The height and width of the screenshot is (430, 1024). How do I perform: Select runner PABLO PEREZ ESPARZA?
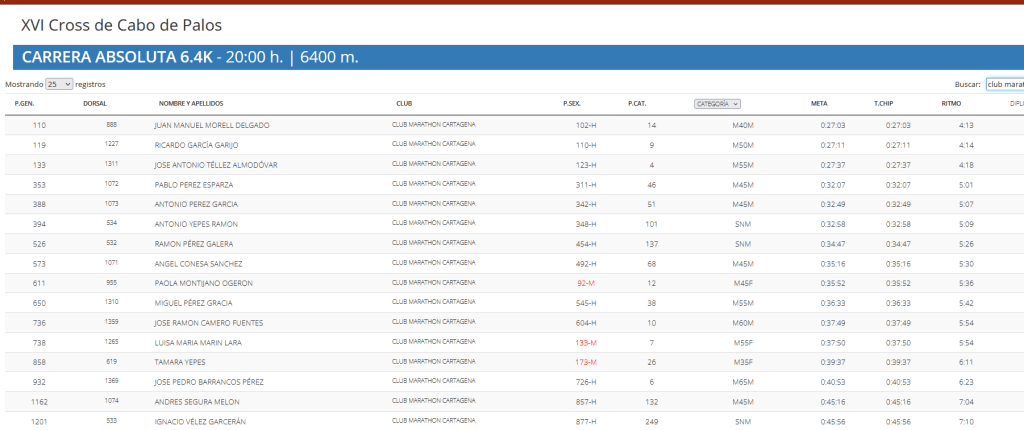[x=193, y=185]
